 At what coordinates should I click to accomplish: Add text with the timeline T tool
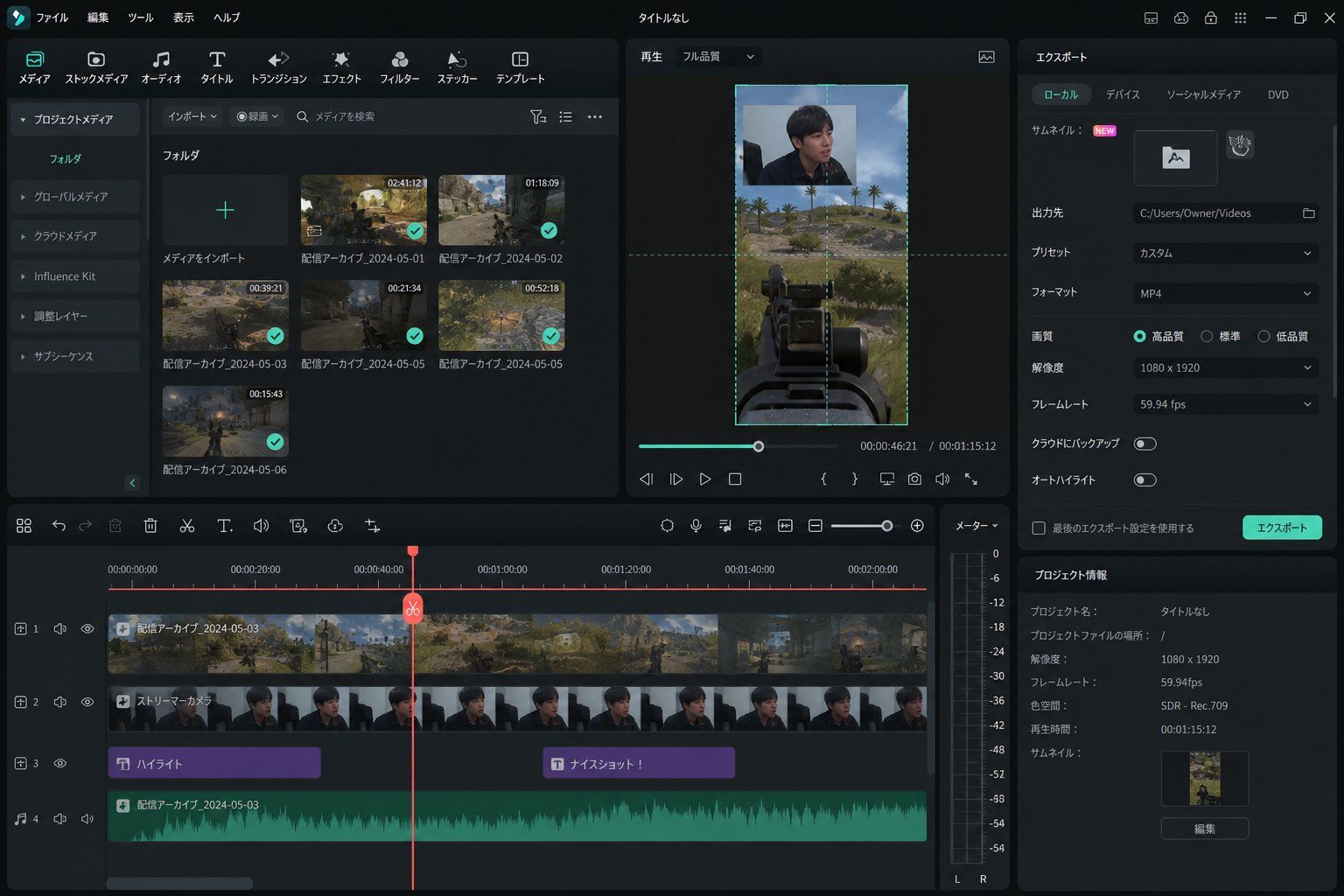point(224,526)
